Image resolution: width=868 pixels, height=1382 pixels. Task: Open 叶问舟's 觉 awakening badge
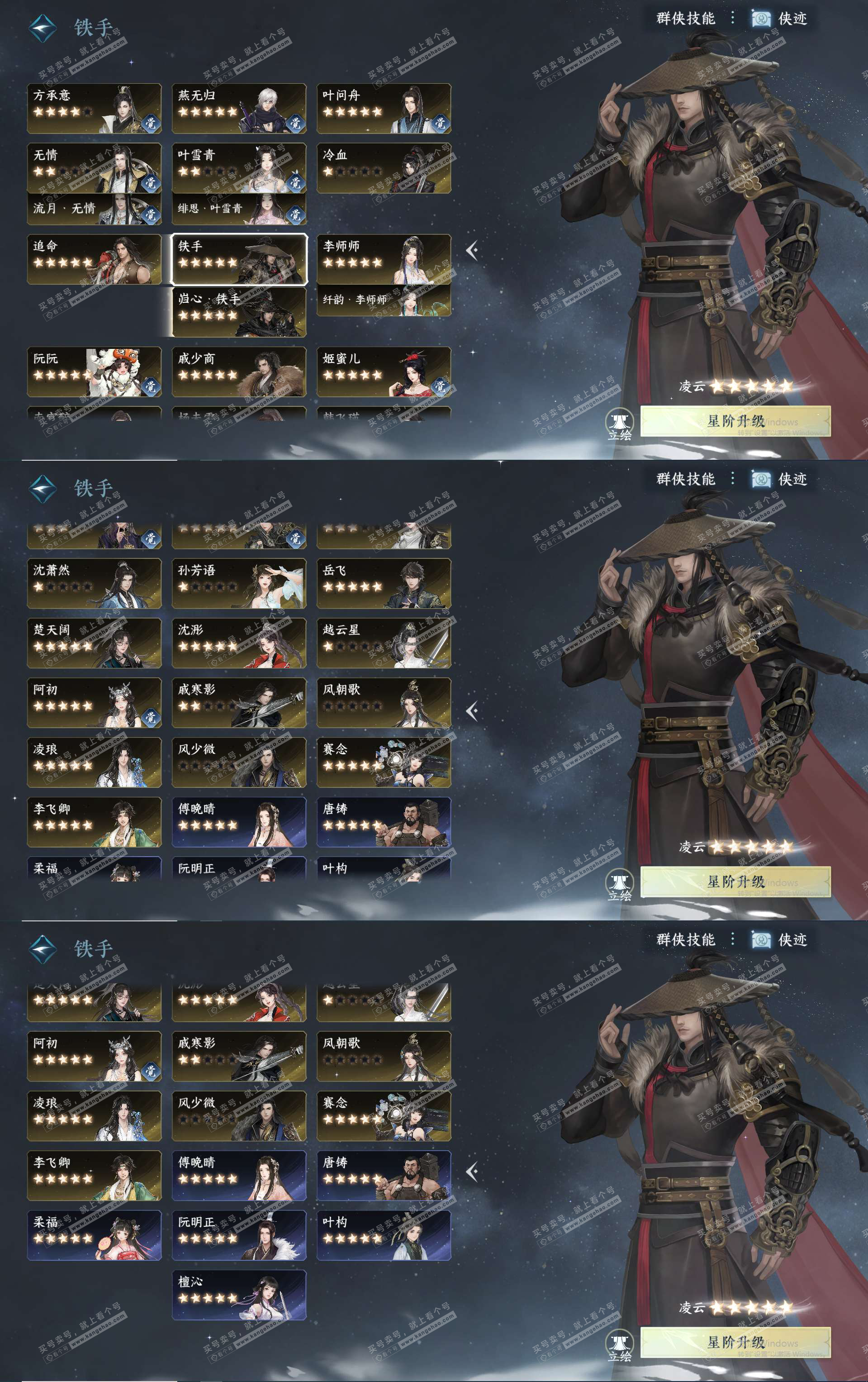(x=440, y=123)
